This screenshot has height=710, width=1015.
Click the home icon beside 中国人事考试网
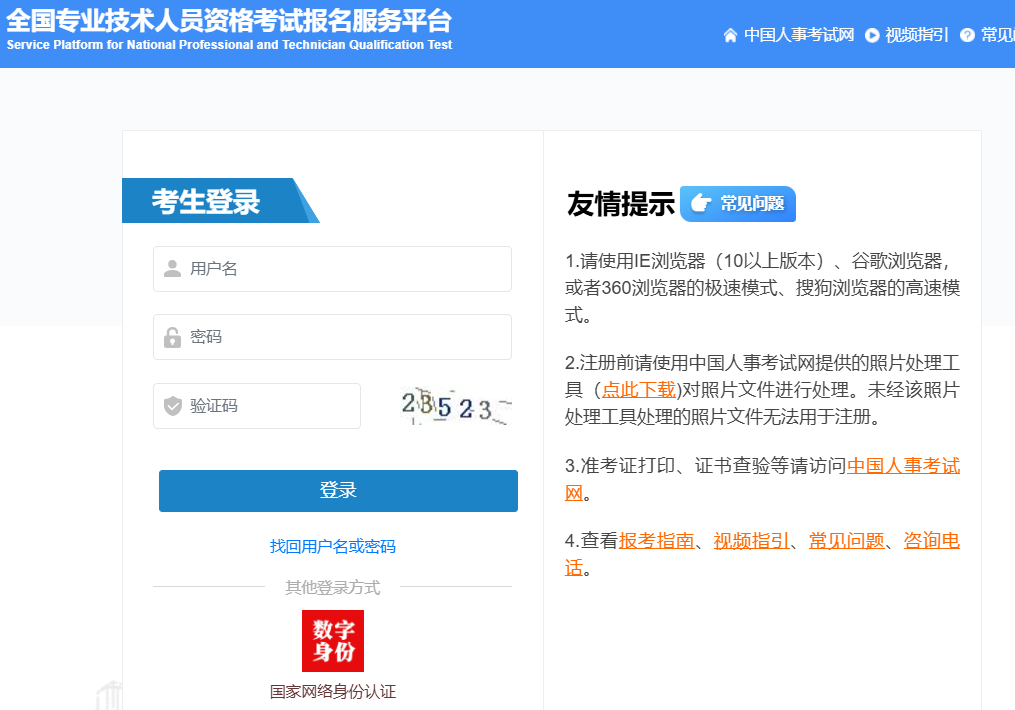click(x=730, y=35)
